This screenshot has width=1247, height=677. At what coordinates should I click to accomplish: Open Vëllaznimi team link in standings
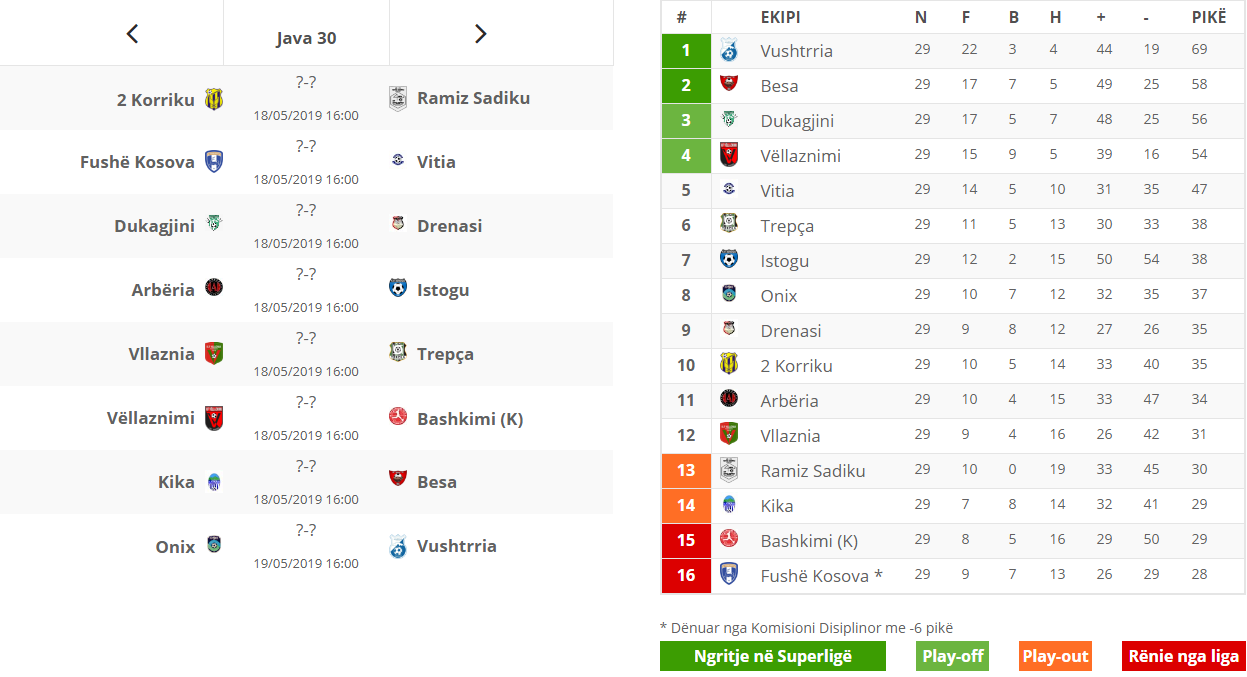(x=800, y=156)
